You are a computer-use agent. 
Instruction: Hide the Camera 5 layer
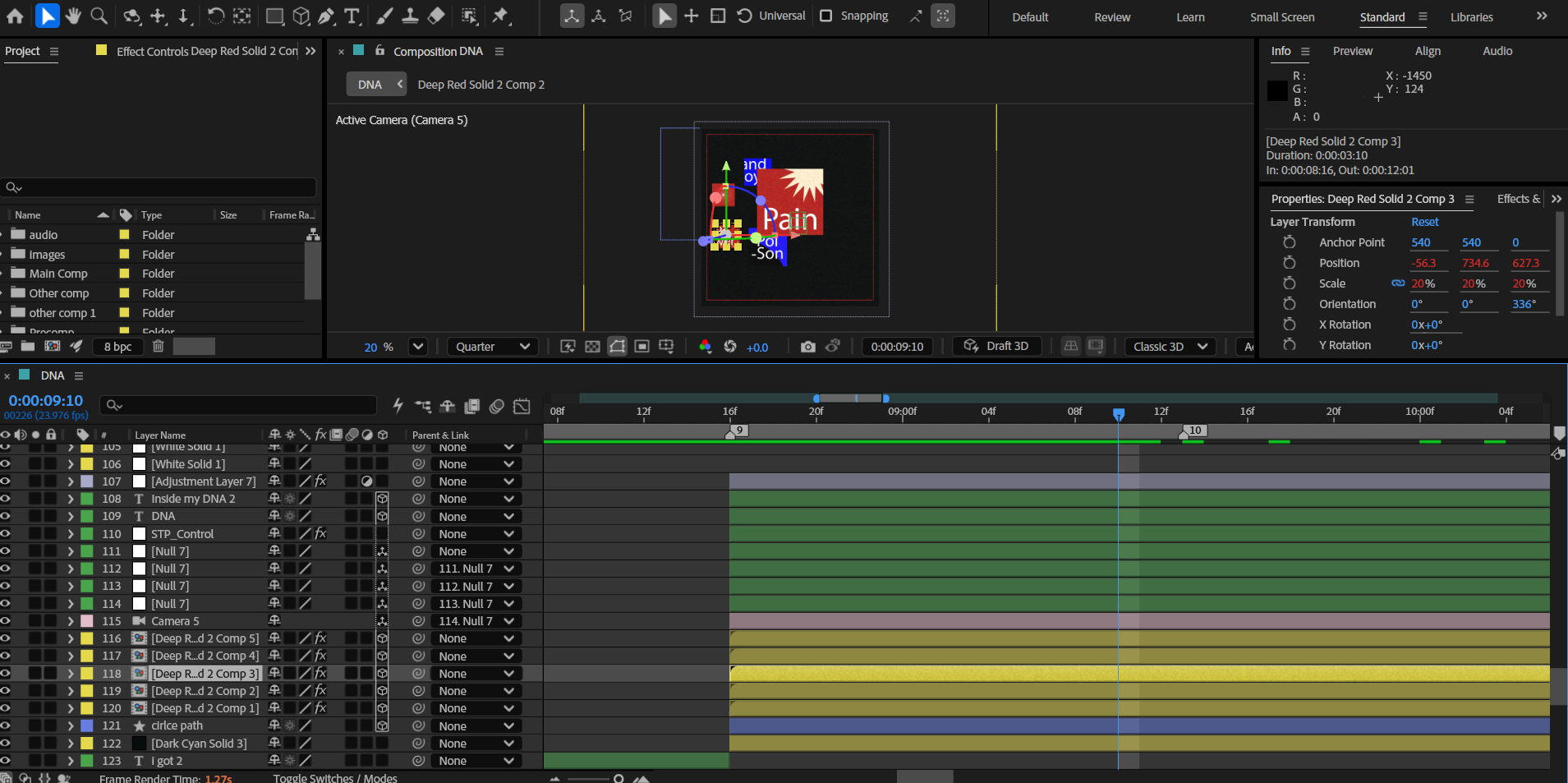pos(6,621)
